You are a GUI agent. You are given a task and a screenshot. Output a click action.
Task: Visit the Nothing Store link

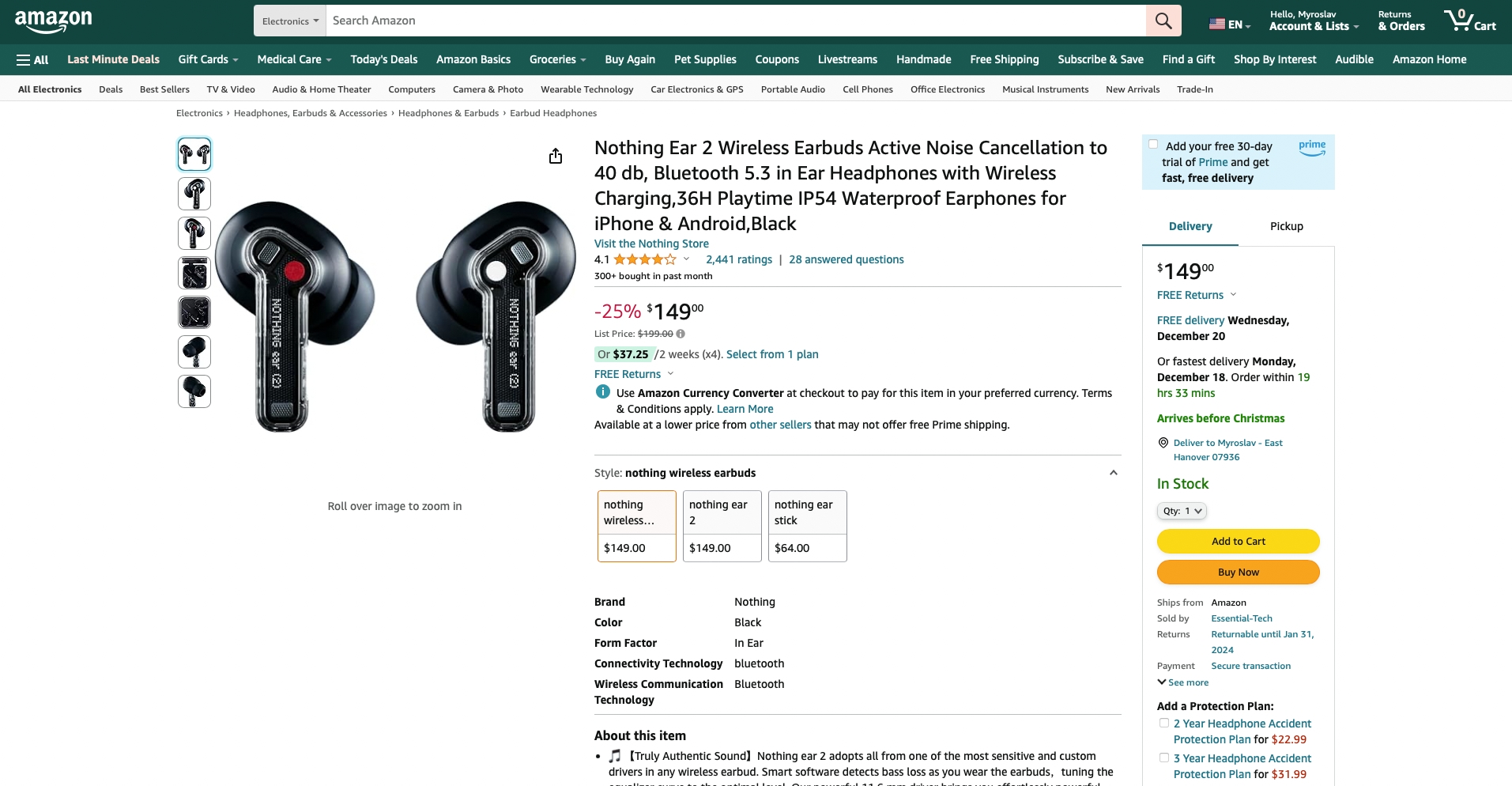coord(651,244)
